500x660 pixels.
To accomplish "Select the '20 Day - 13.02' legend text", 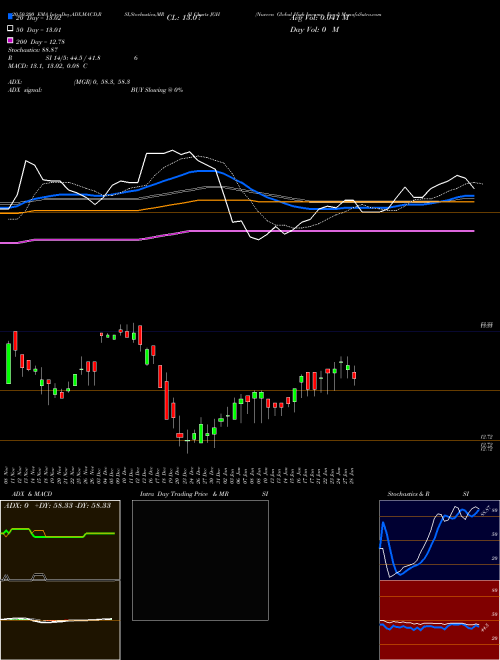I will 39,18.
